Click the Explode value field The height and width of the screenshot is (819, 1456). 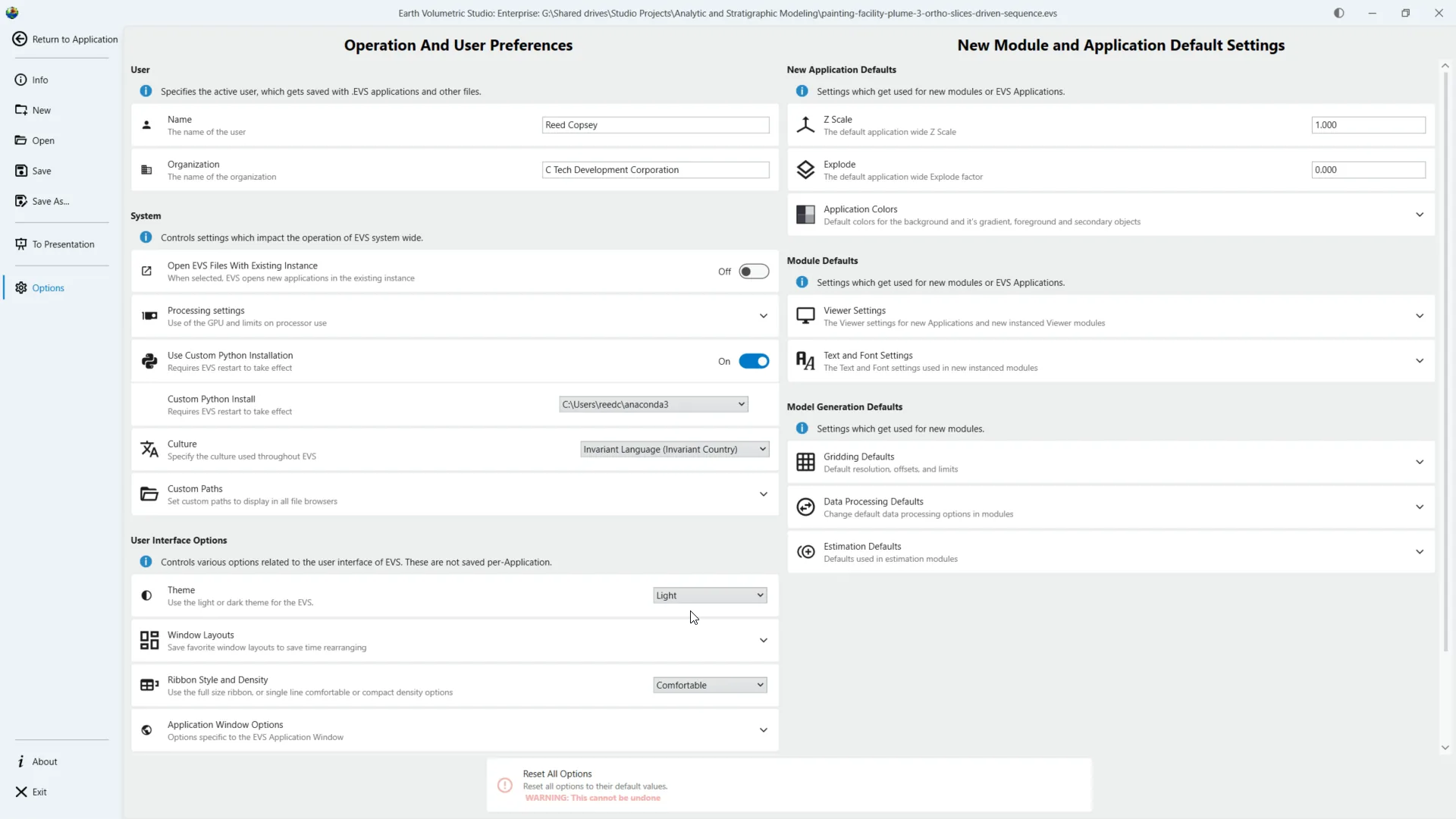point(1369,170)
